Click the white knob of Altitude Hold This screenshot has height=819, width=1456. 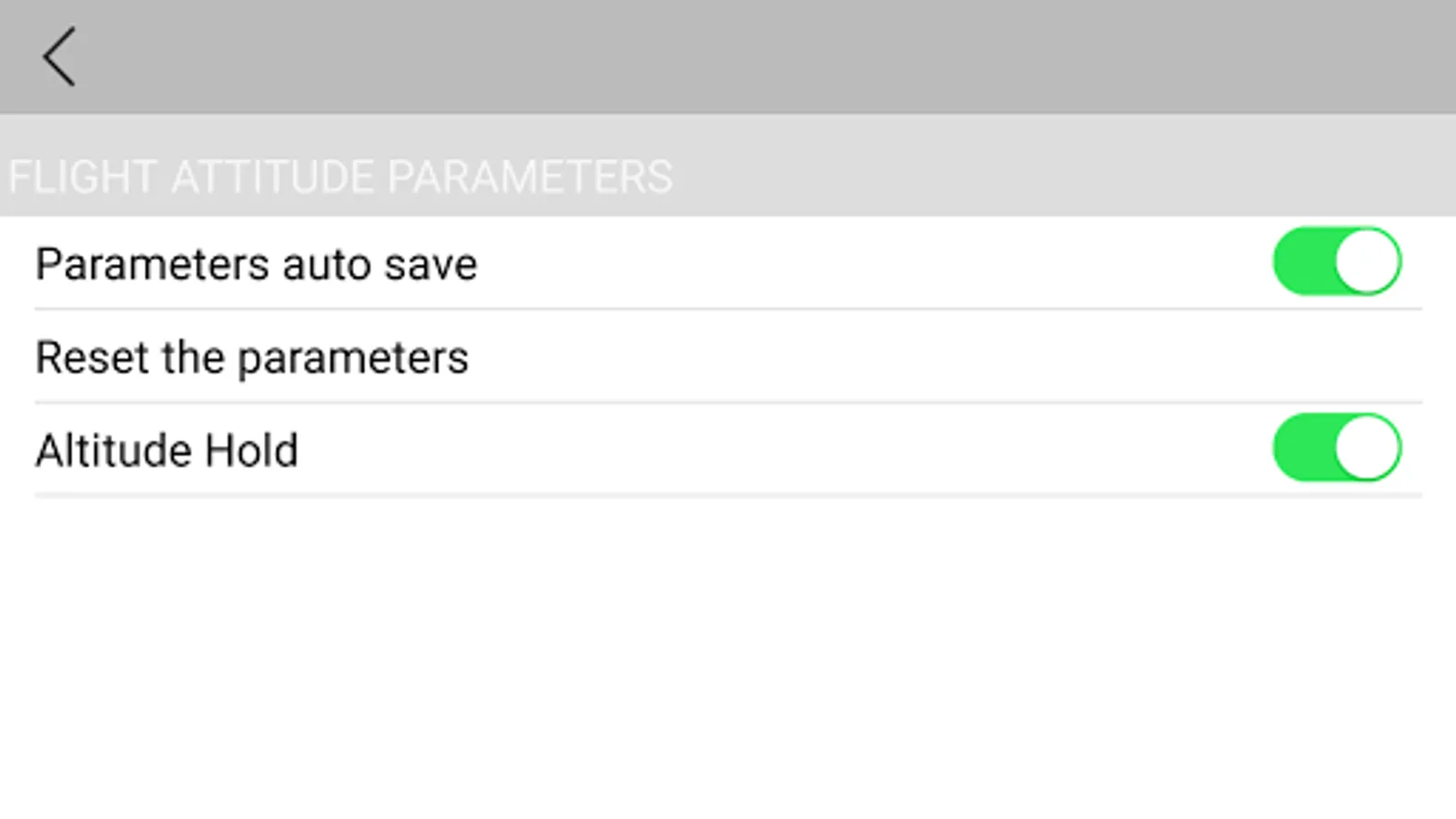pos(1367,448)
